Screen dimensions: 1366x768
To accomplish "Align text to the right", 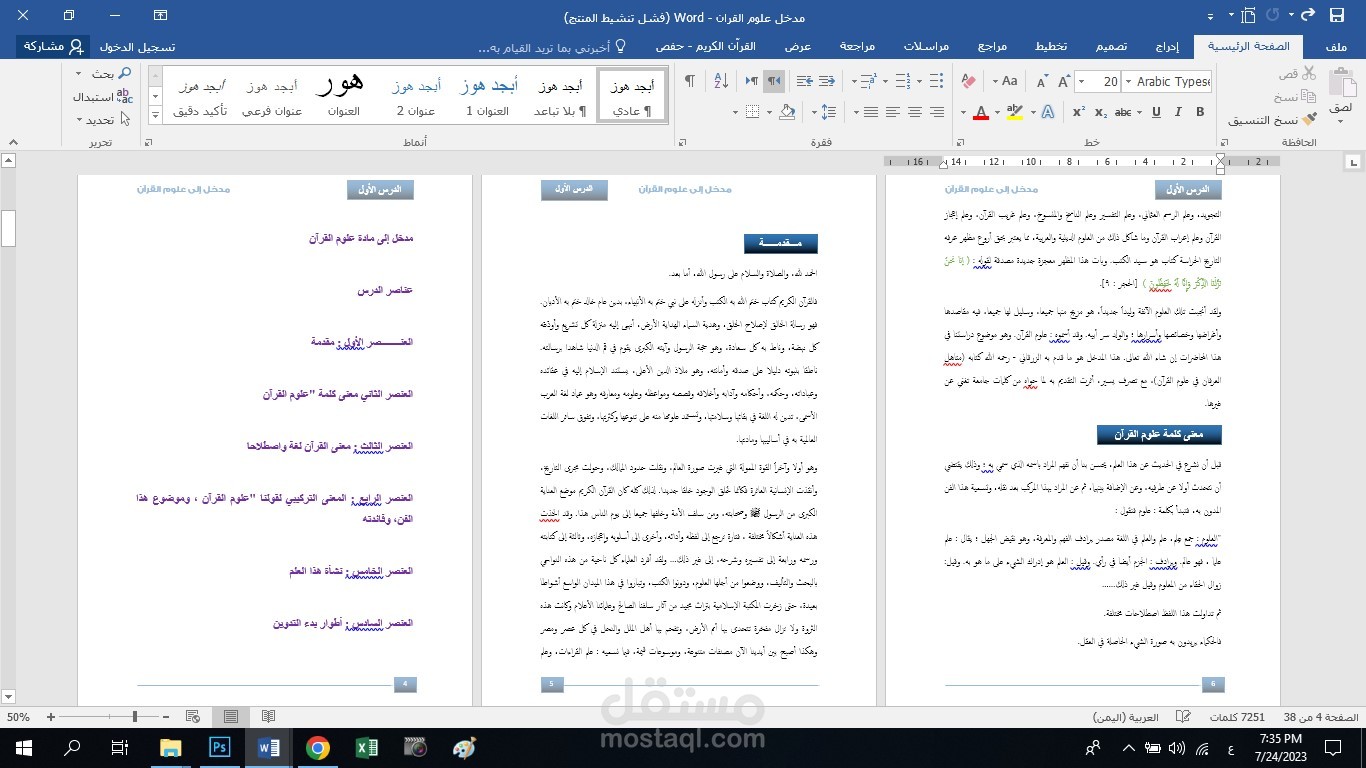I will 937,111.
